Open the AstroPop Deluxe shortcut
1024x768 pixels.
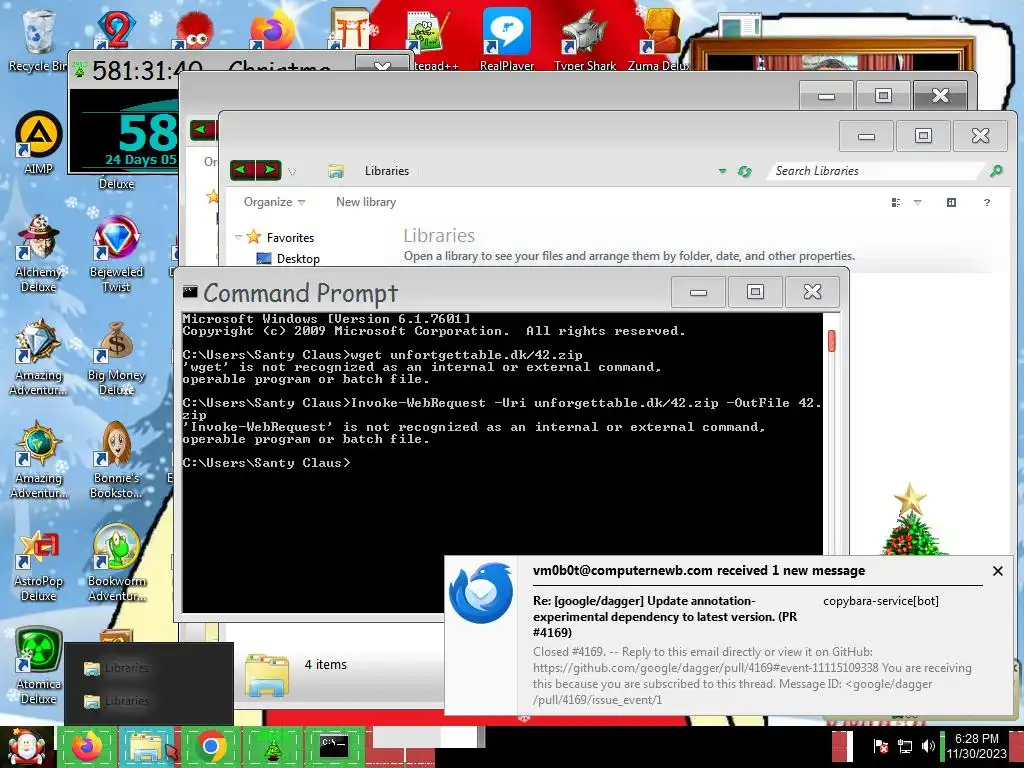(x=38, y=564)
